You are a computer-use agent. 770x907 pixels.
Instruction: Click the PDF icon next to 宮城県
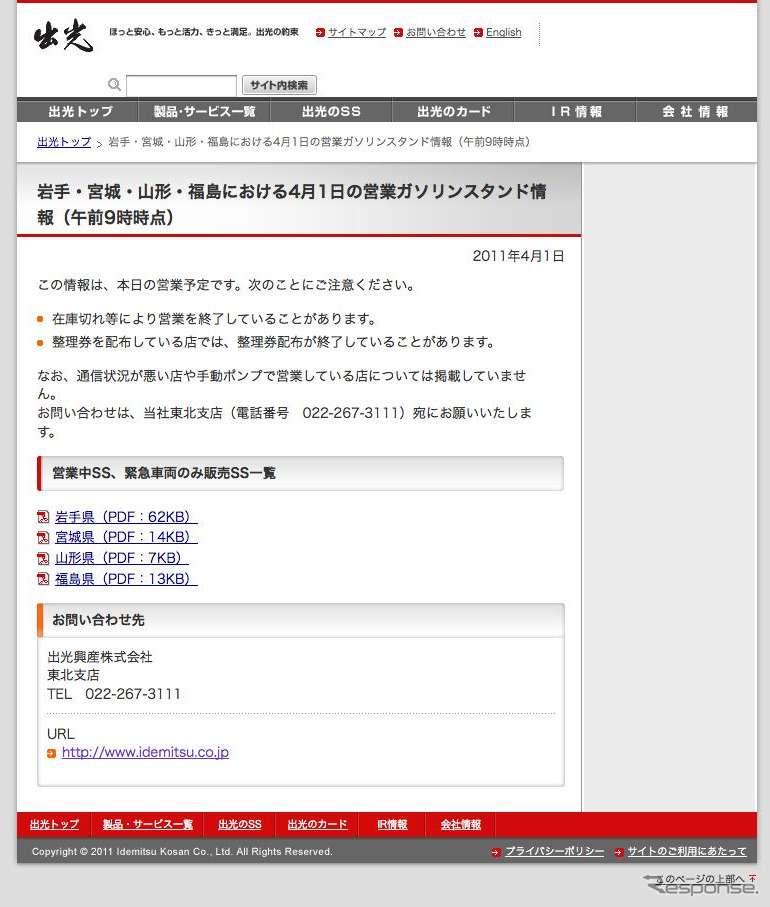[x=43, y=538]
